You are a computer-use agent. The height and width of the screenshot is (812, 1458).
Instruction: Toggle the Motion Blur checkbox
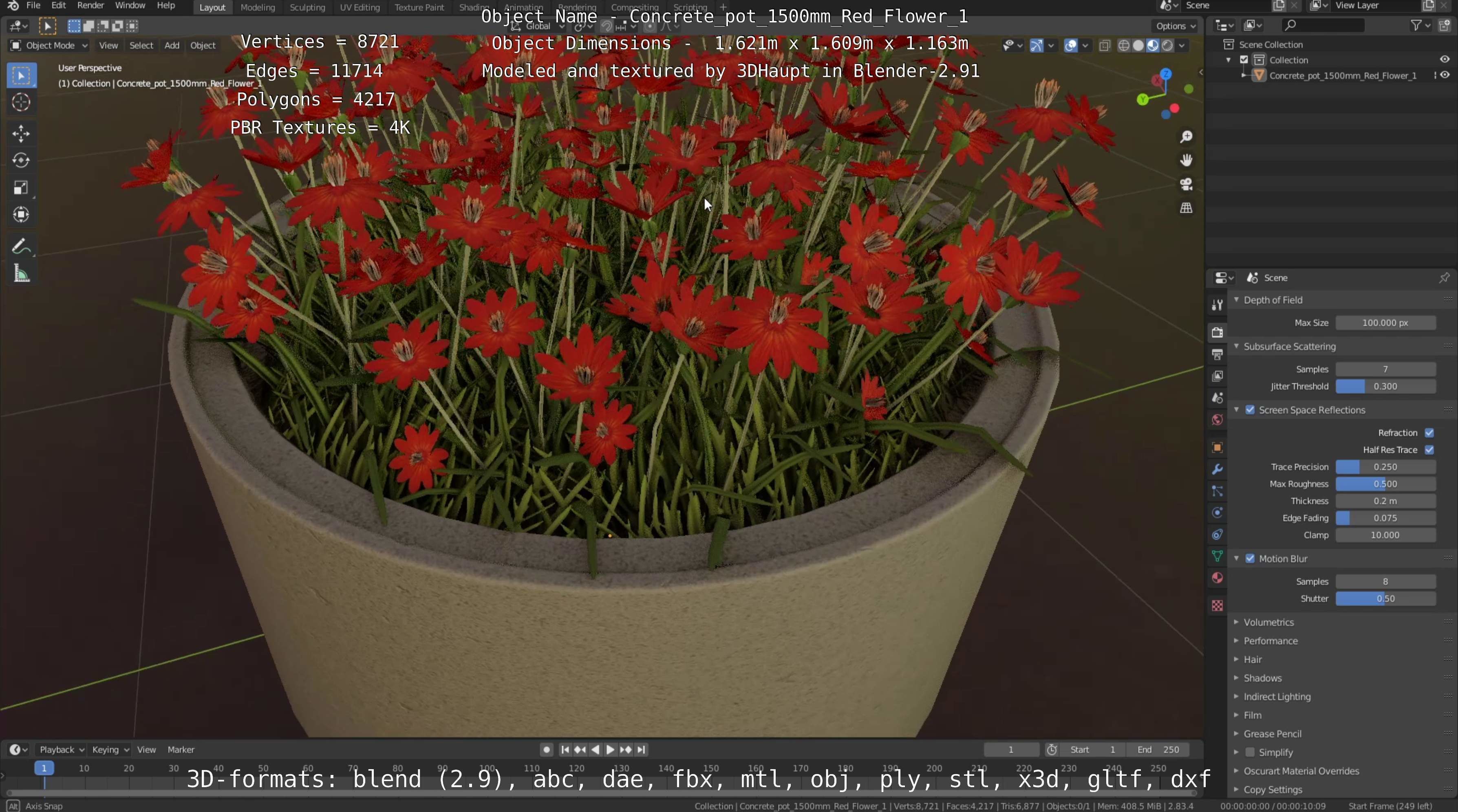pos(1250,559)
